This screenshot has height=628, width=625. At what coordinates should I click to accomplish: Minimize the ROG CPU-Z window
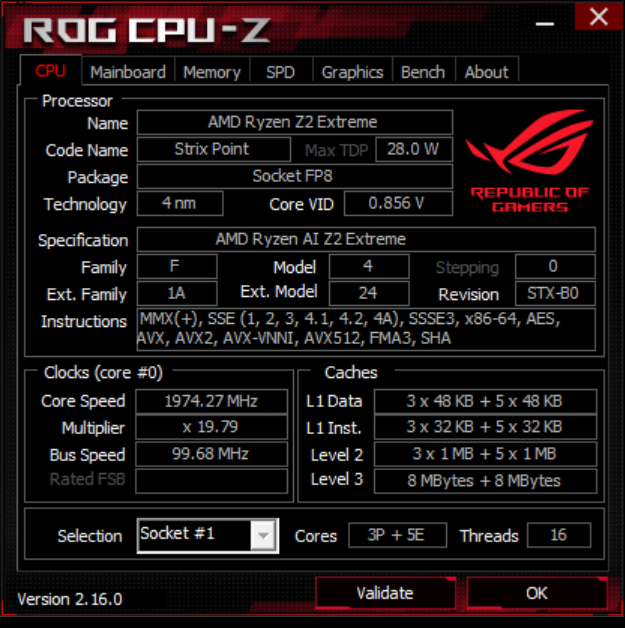pos(545,24)
